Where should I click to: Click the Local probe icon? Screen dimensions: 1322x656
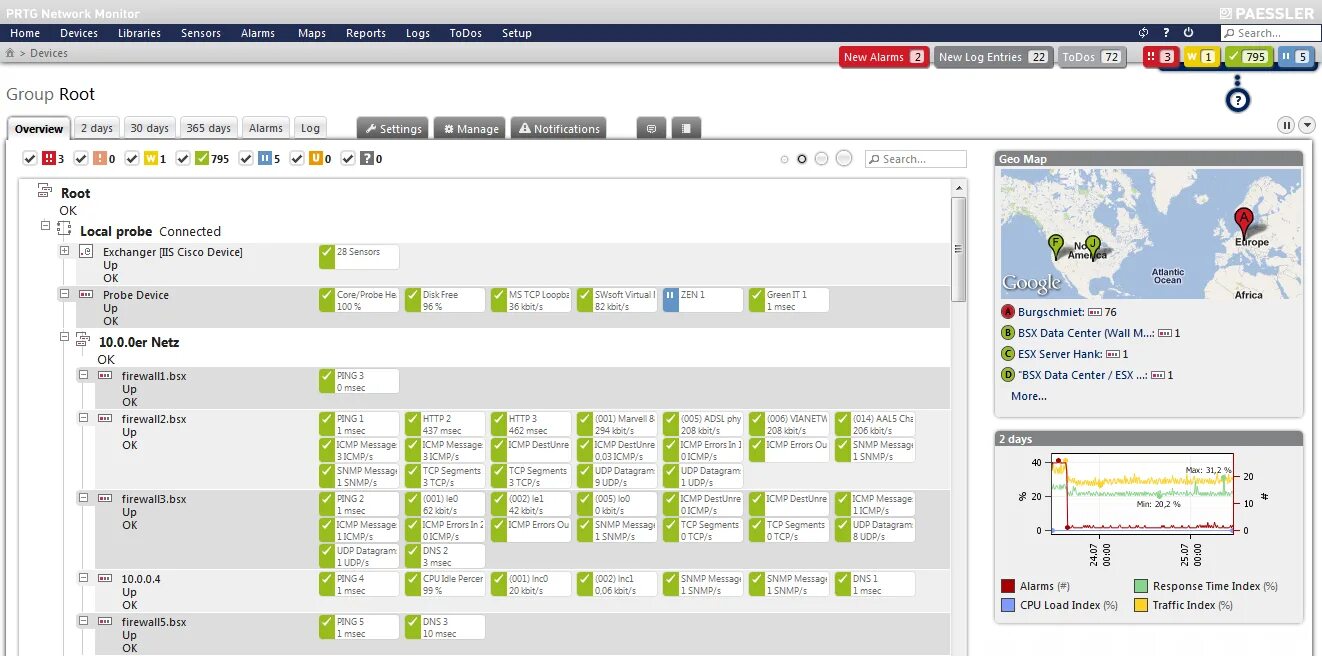64,230
